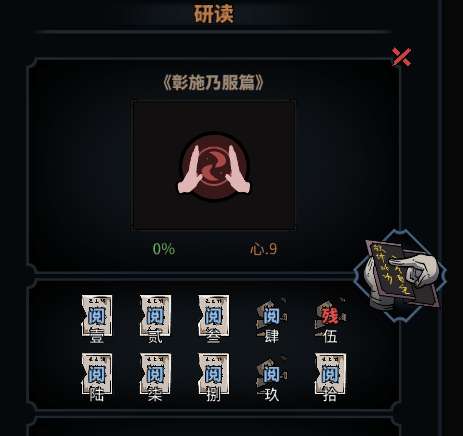
Task: Select chapter page 壹
Action: point(97,319)
